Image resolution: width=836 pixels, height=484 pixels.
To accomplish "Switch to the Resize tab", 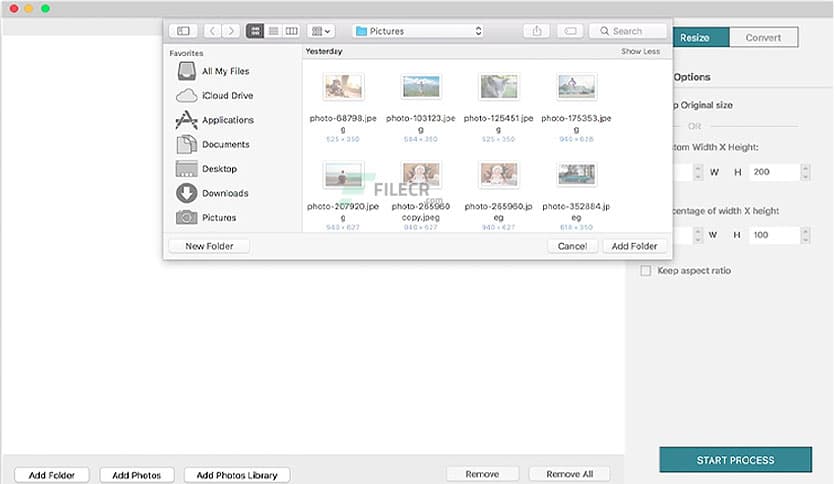I will click(x=701, y=38).
